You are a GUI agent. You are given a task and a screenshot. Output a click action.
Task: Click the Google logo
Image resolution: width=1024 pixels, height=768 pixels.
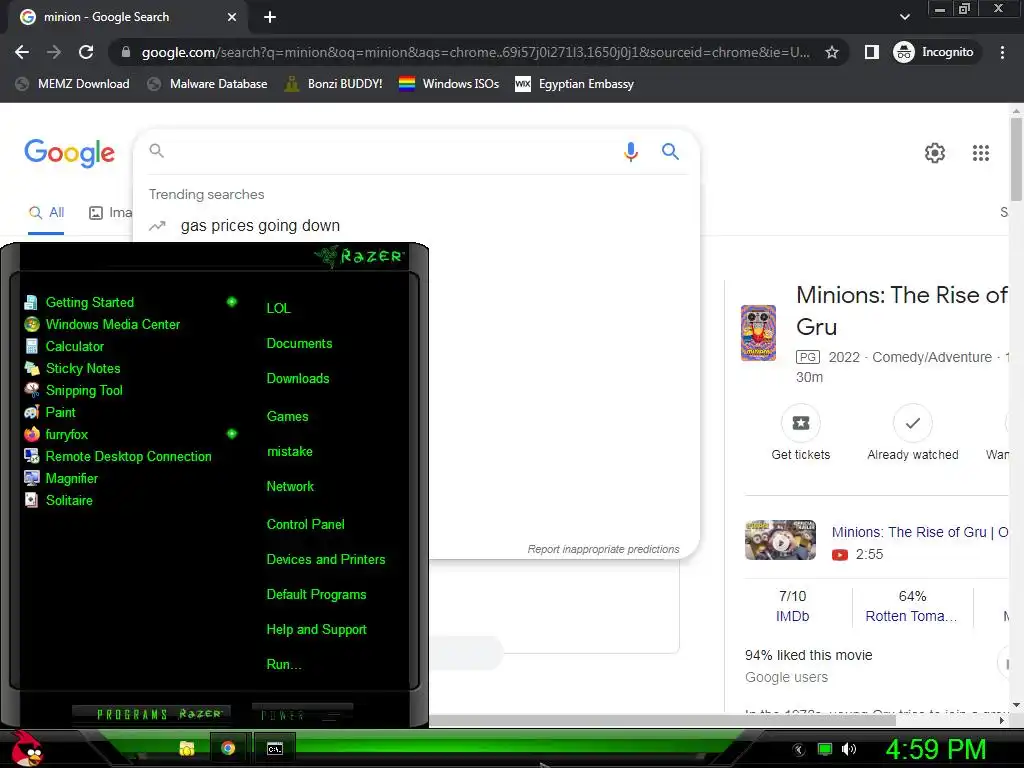tap(69, 153)
